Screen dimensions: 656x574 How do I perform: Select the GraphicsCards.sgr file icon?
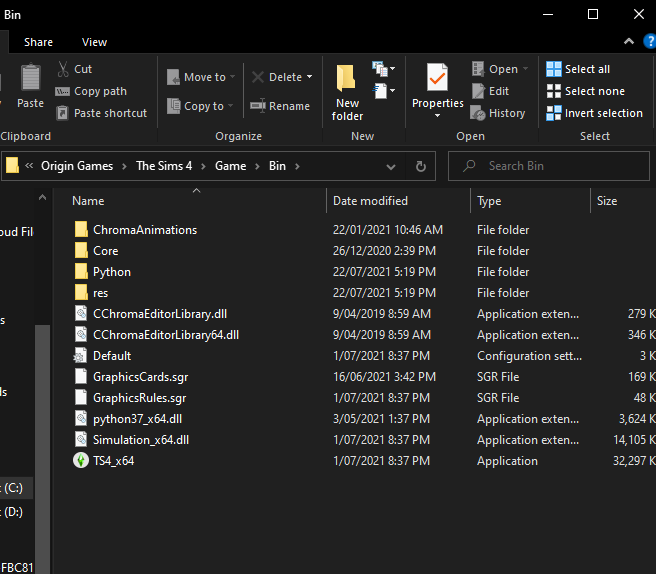tap(81, 377)
